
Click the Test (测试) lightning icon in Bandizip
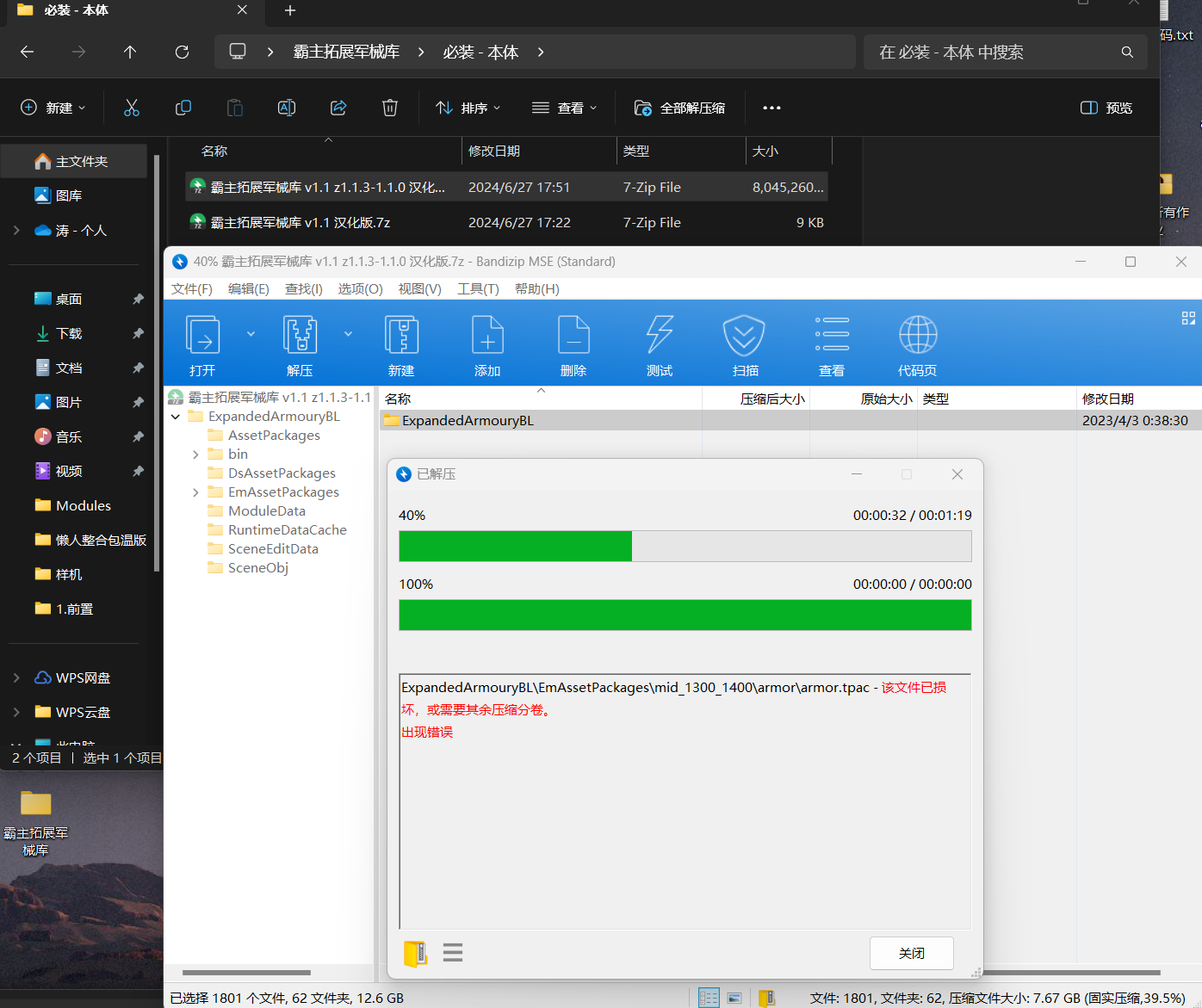[660, 336]
